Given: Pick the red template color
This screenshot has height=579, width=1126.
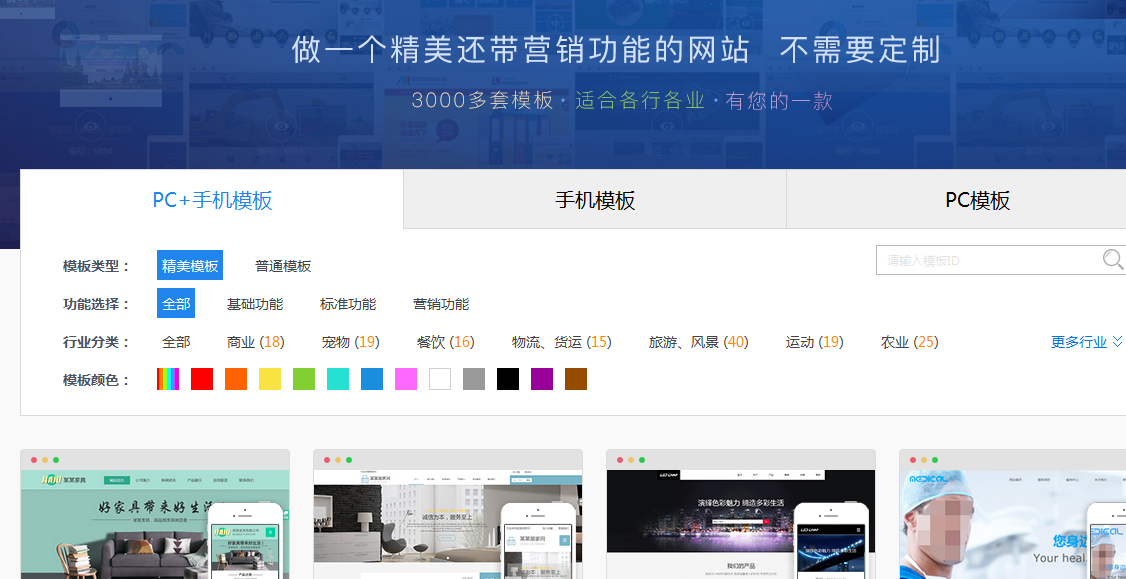Looking at the screenshot, I should pyautogui.click(x=202, y=379).
